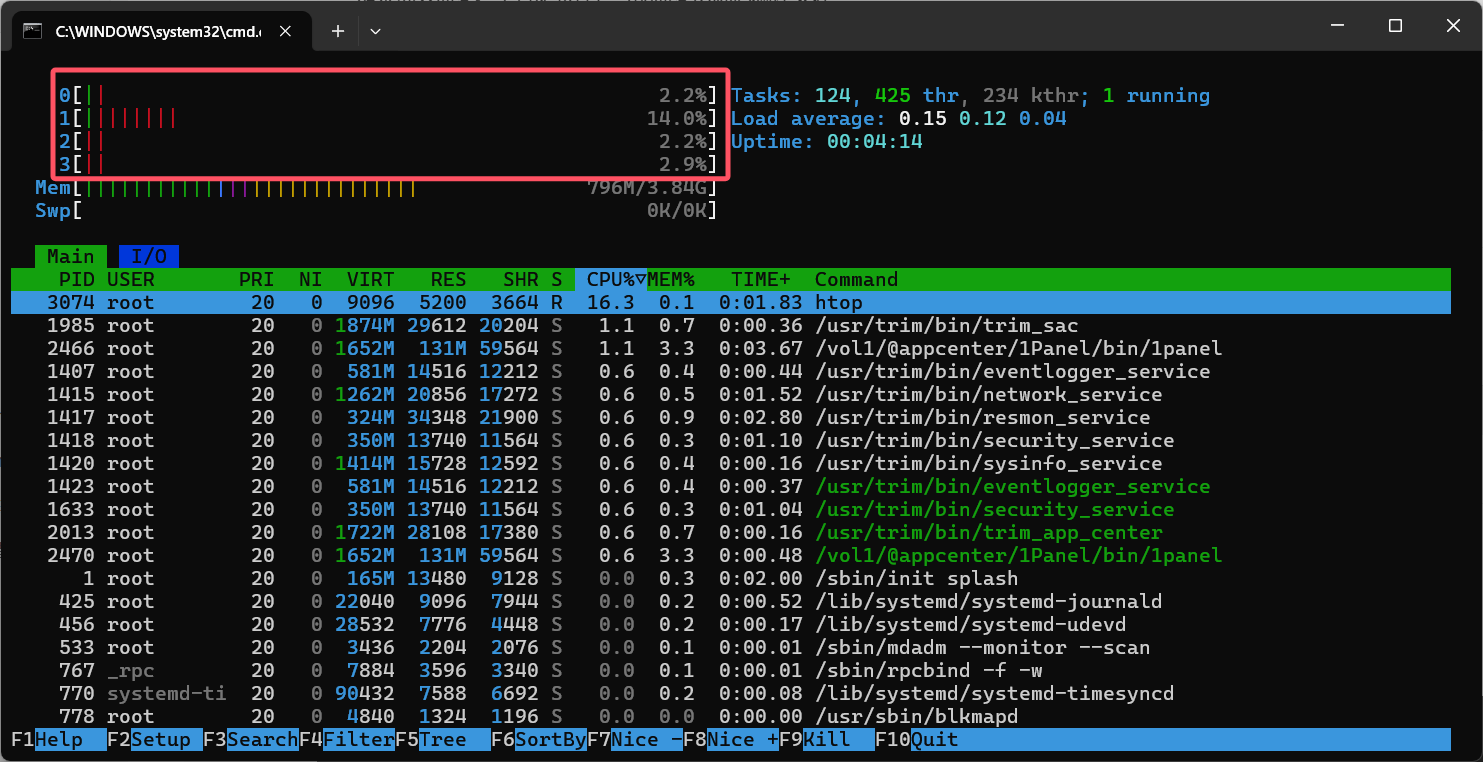Viewport: 1483px width, 762px height.
Task: Toggle sort direction on CPU% column header
Action: tap(611, 279)
